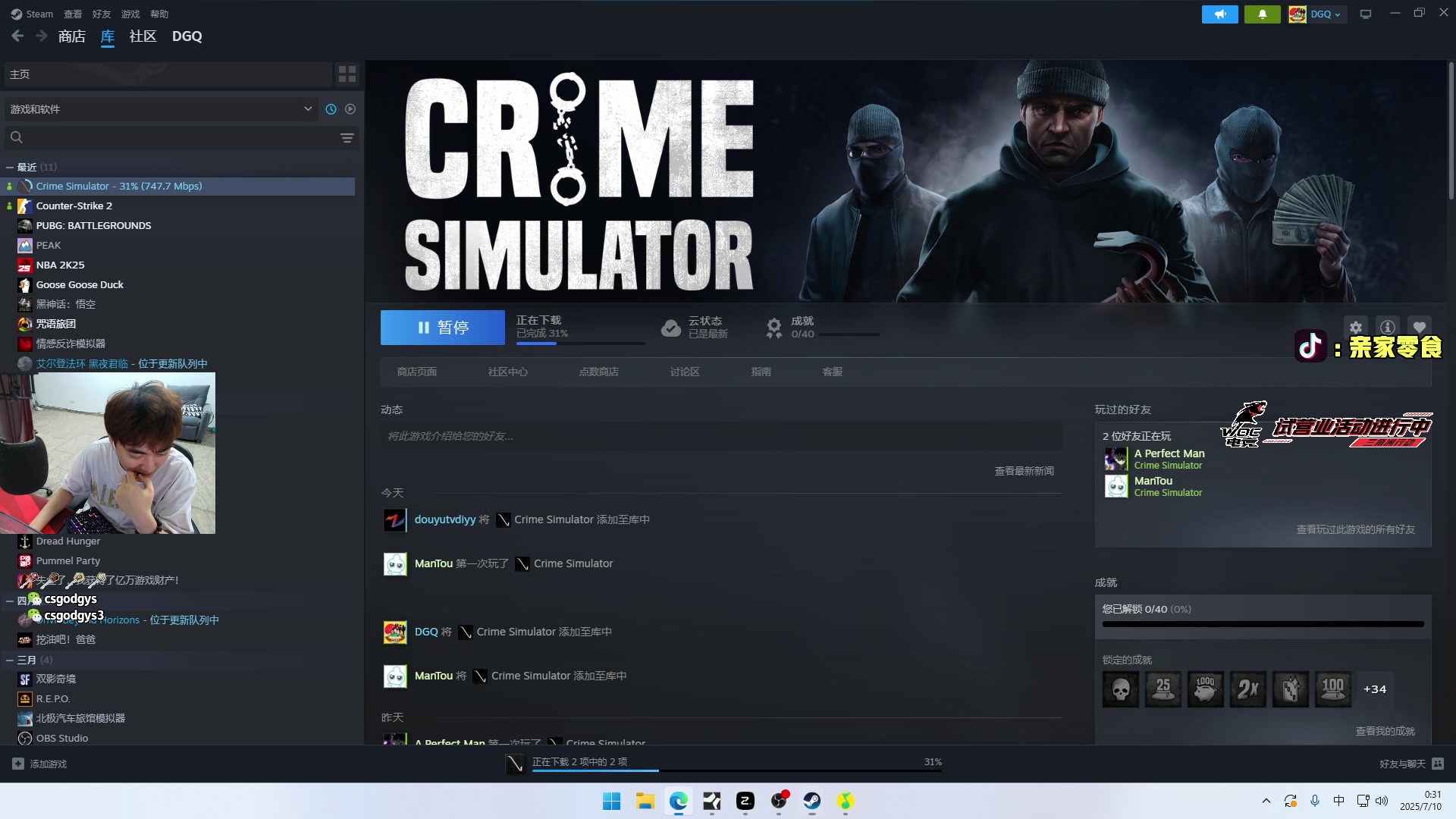
Task: Add to favorites with heart icon
Action: pos(1420,328)
